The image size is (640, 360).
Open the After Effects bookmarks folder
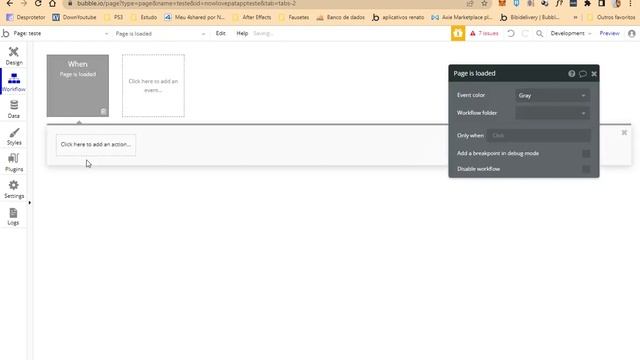tap(252, 18)
